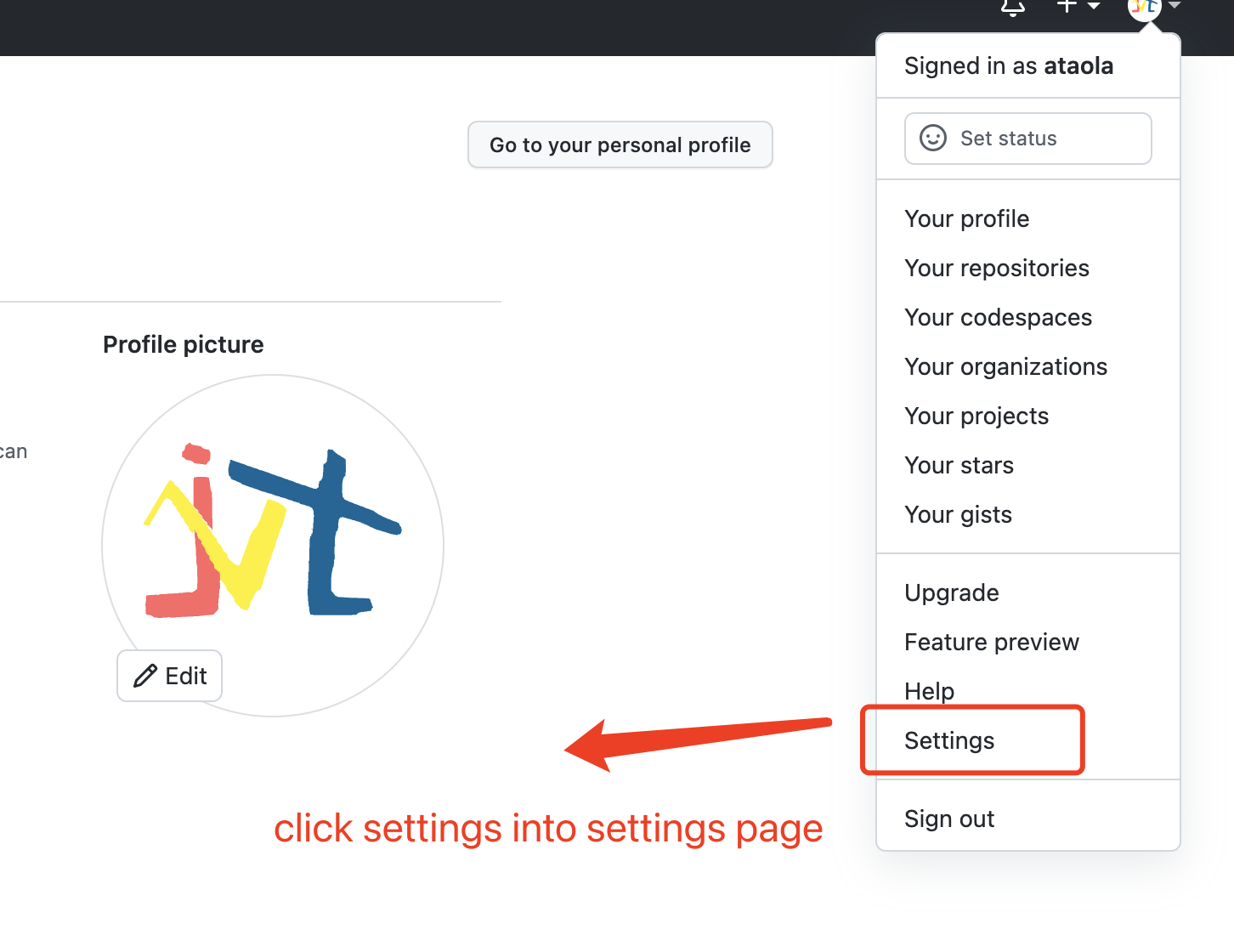Click the user avatar in header

pyautogui.click(x=1144, y=7)
